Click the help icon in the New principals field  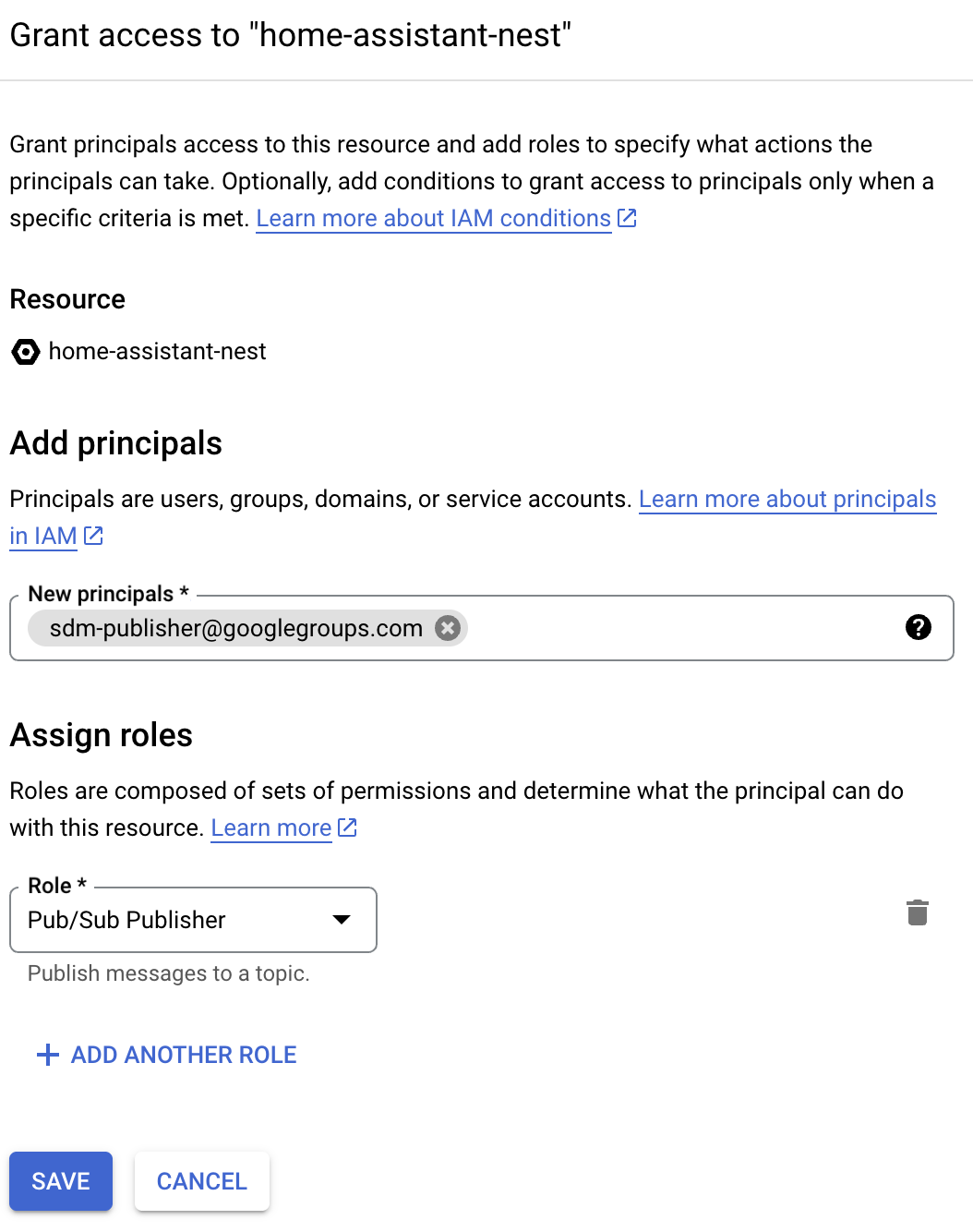tap(919, 628)
